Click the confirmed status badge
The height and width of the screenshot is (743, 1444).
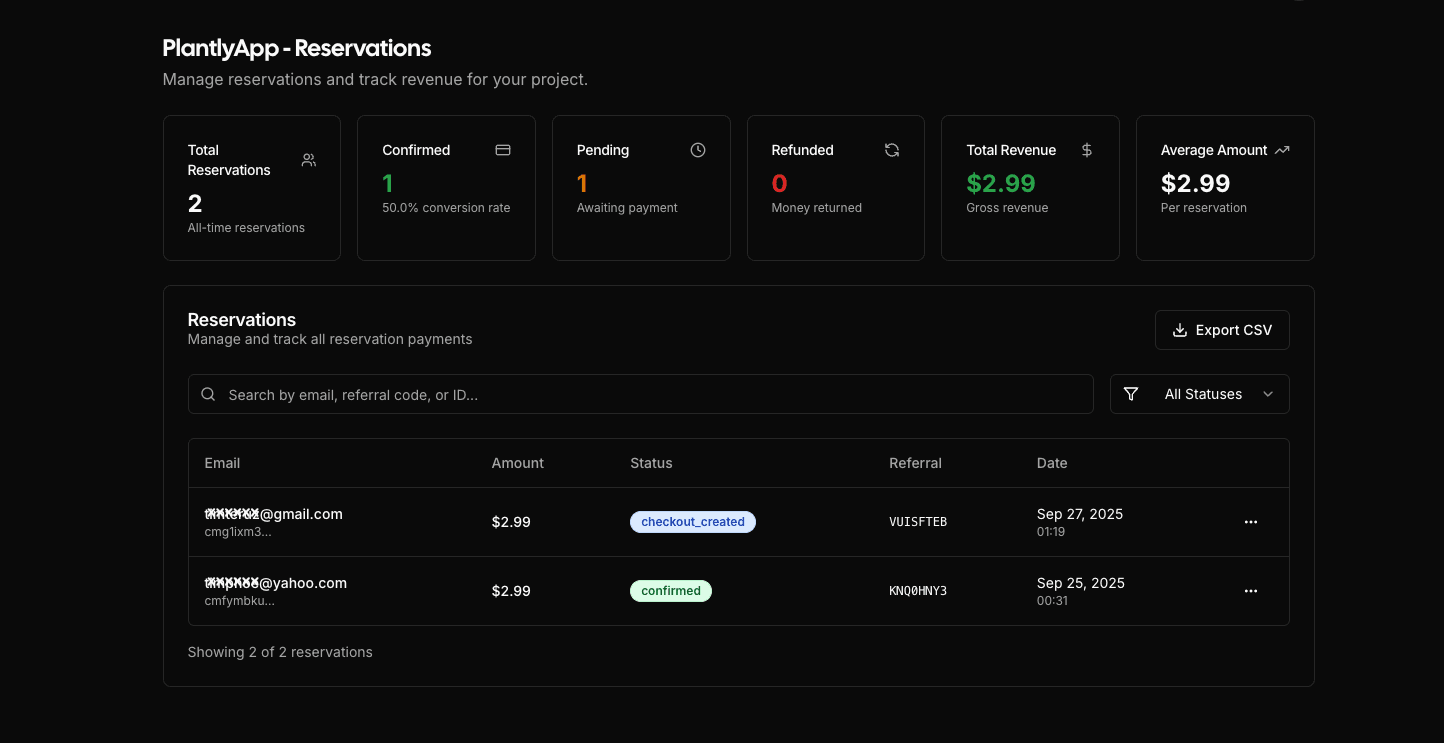pos(670,591)
